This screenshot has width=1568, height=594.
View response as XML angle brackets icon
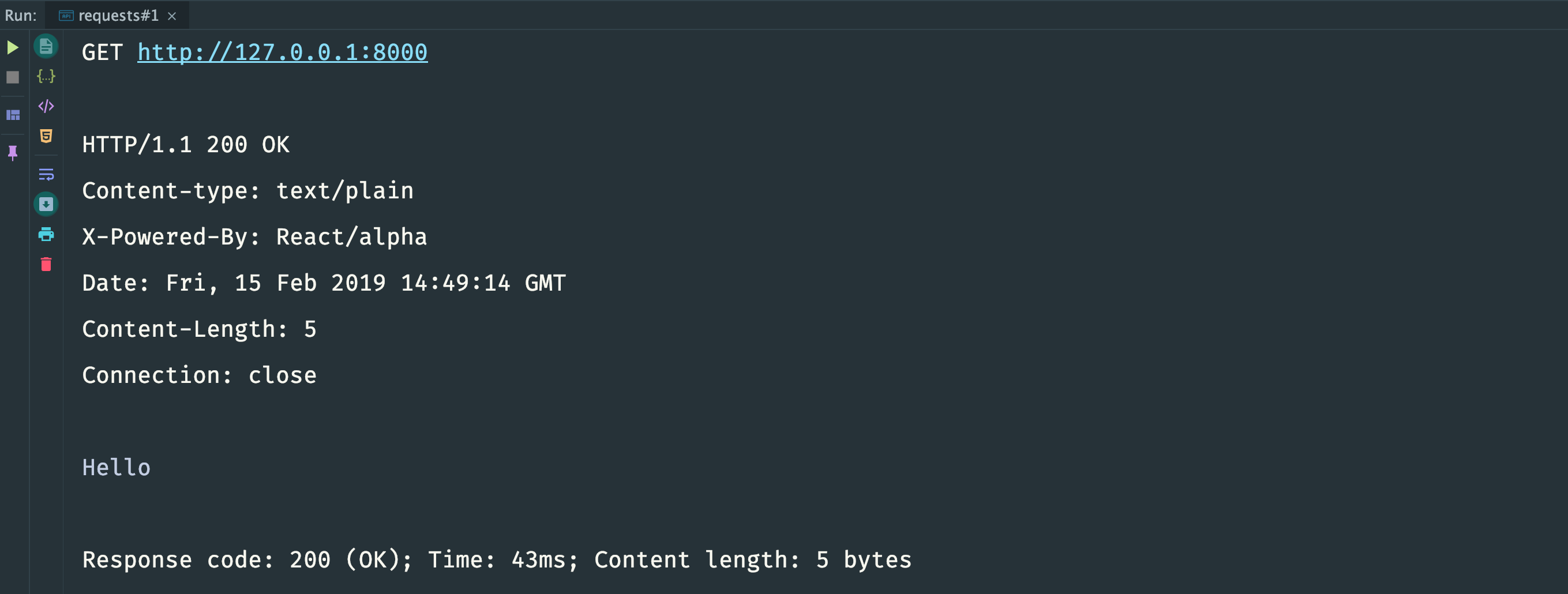point(46,106)
